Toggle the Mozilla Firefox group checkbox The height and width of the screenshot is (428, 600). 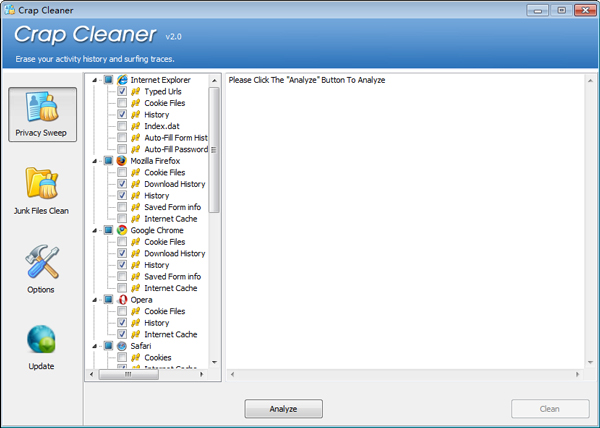coord(108,161)
